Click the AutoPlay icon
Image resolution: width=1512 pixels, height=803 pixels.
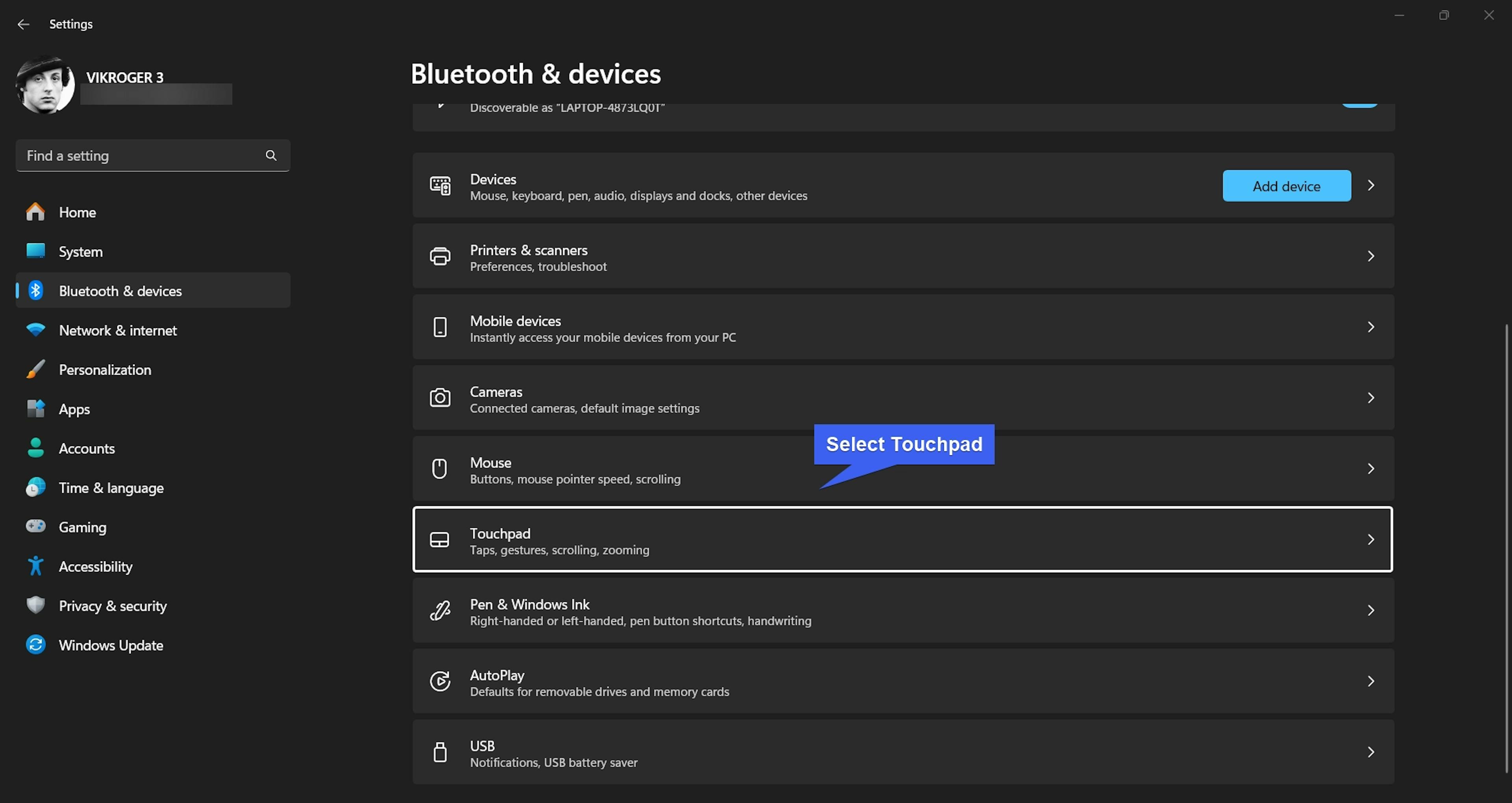pyautogui.click(x=440, y=681)
